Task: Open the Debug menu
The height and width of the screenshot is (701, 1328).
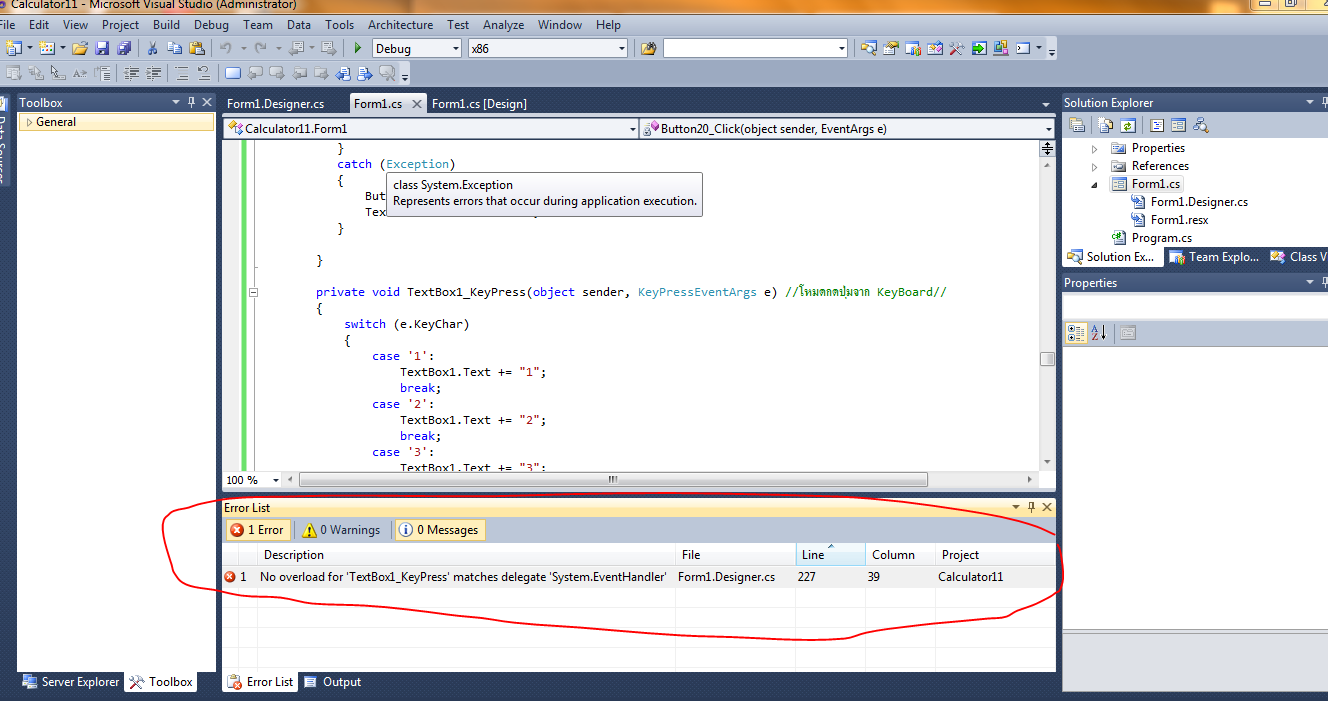Action: tap(211, 25)
